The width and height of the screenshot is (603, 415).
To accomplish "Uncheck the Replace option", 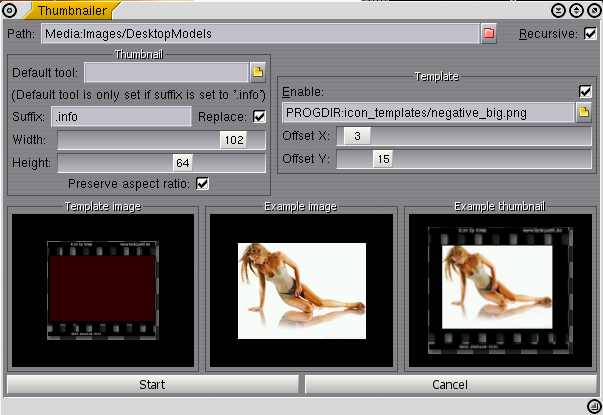I will tap(260, 117).
